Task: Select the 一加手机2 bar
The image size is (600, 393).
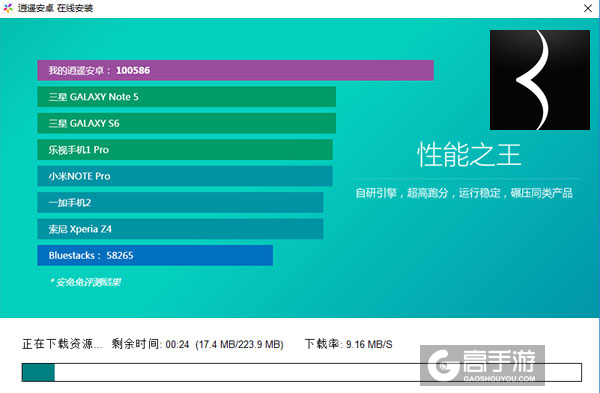Action: [180, 202]
